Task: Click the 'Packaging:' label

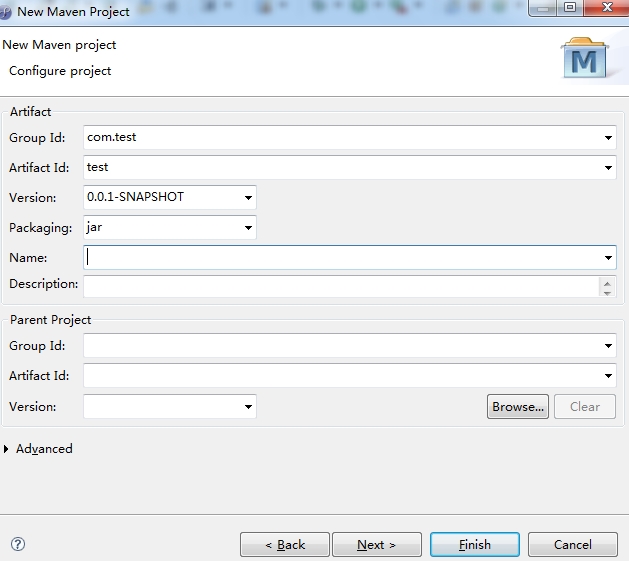Action: 41,228
